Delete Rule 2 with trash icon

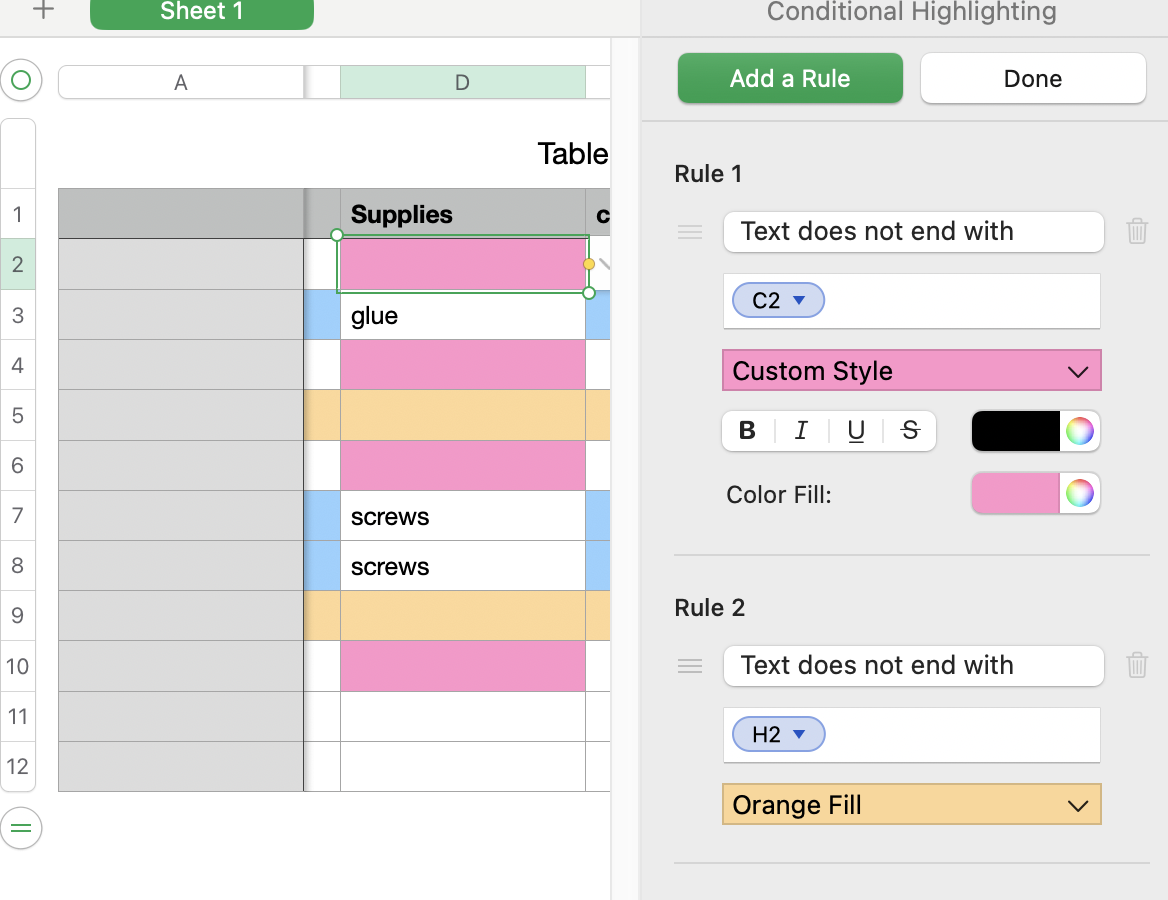(1137, 666)
